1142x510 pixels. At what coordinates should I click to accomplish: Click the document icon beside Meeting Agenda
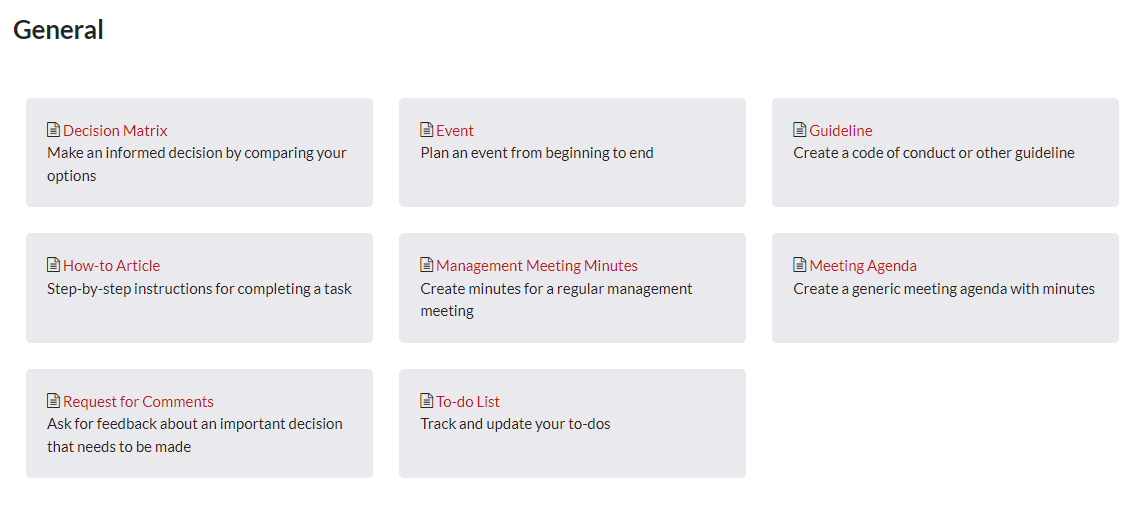(800, 265)
